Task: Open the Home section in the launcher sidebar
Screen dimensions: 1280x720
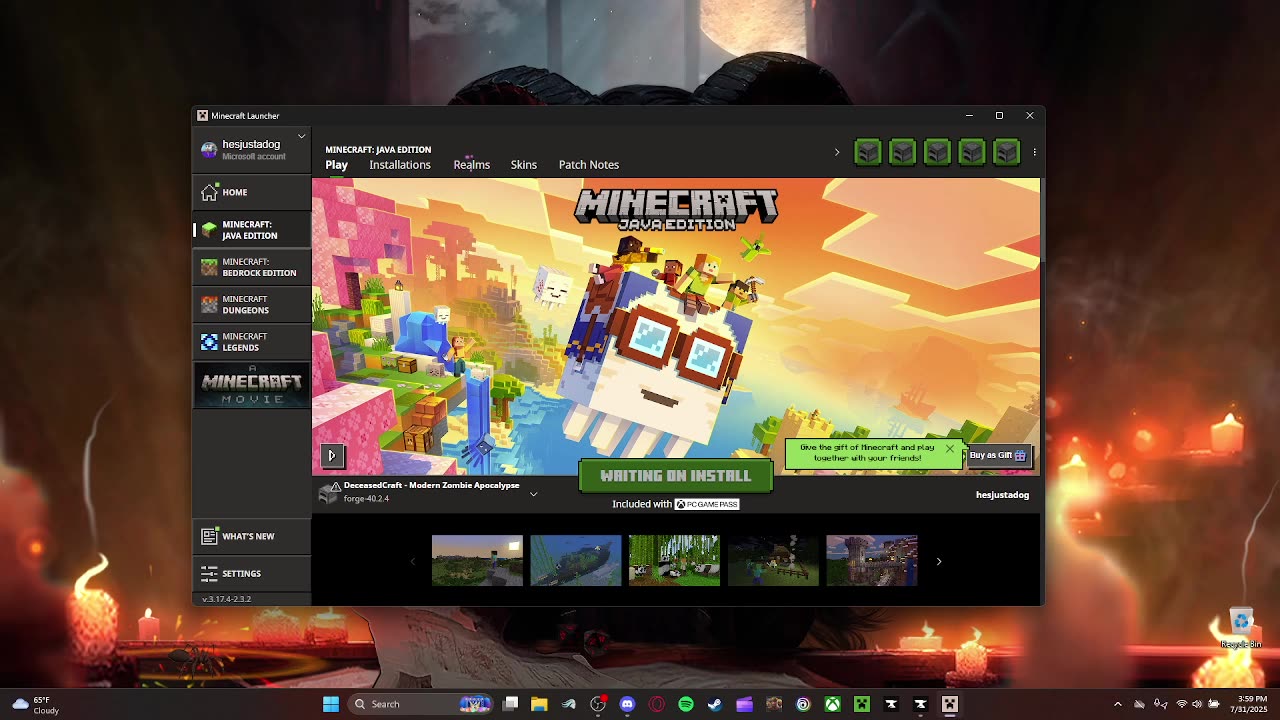Action: 252,192
